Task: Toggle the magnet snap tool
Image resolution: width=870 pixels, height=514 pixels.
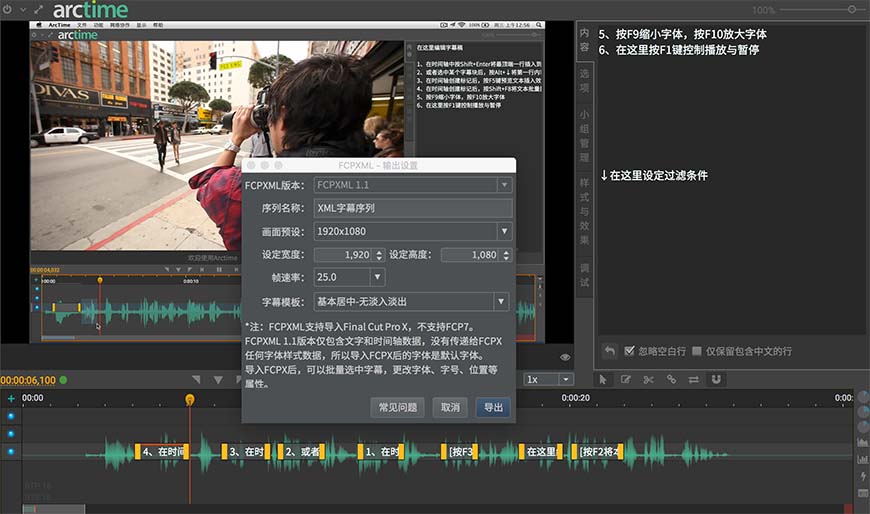Action: (716, 380)
